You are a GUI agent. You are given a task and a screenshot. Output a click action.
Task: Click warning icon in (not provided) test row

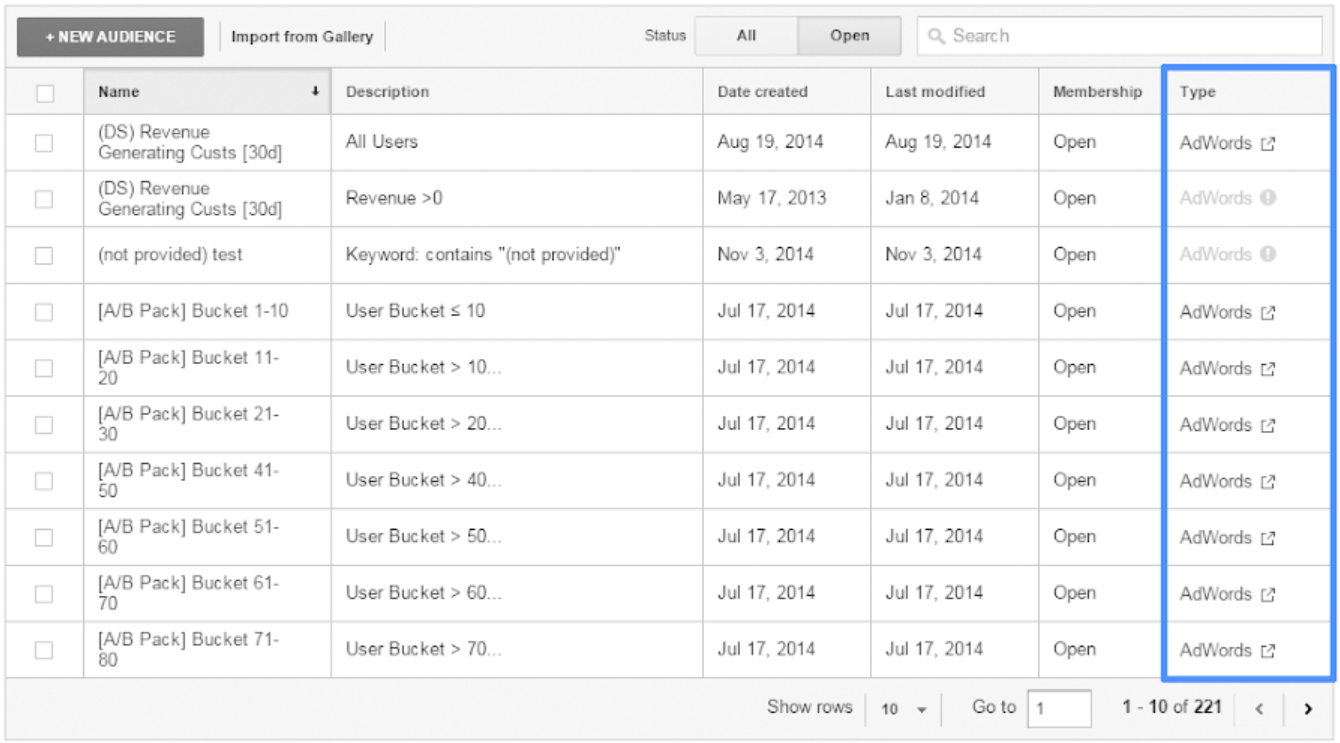(x=1268, y=254)
